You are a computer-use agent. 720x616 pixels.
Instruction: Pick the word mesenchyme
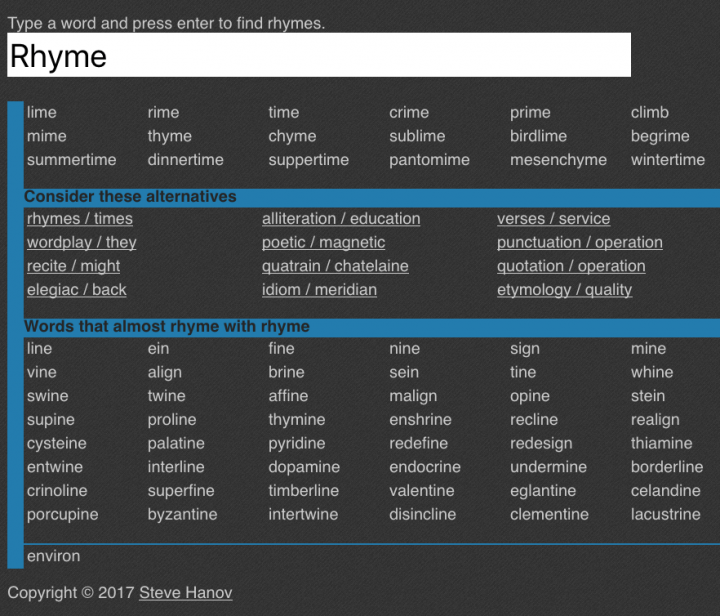[558, 160]
